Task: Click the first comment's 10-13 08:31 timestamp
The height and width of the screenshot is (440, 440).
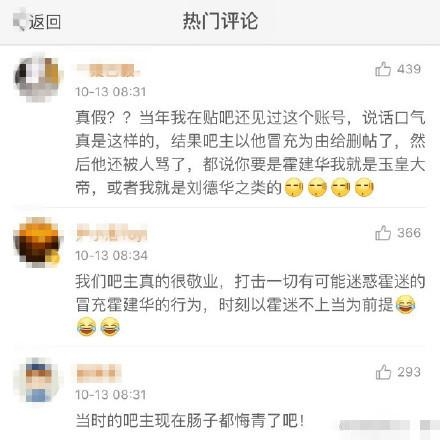Action: tap(111, 91)
